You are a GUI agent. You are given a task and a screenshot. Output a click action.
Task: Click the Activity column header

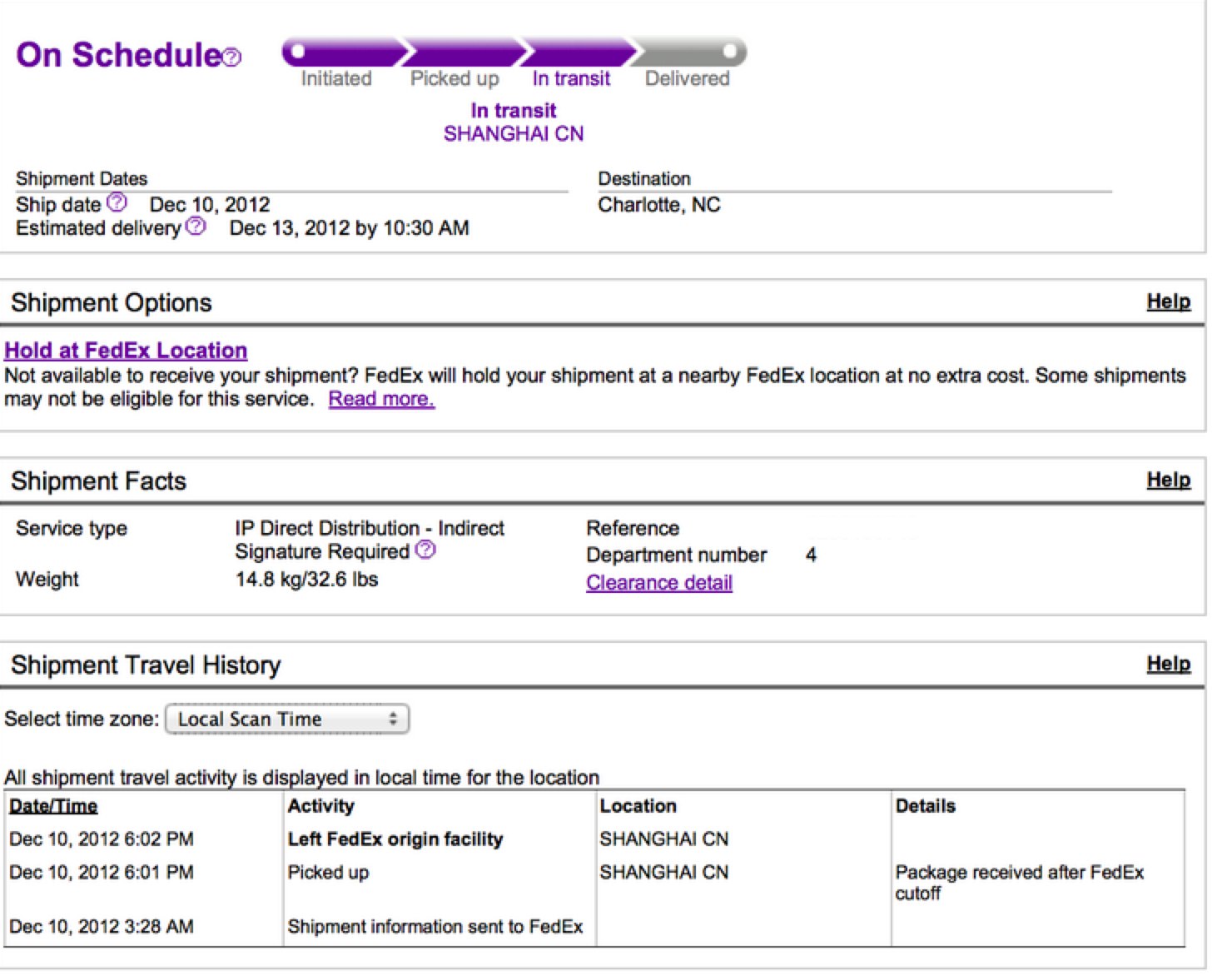click(x=320, y=806)
